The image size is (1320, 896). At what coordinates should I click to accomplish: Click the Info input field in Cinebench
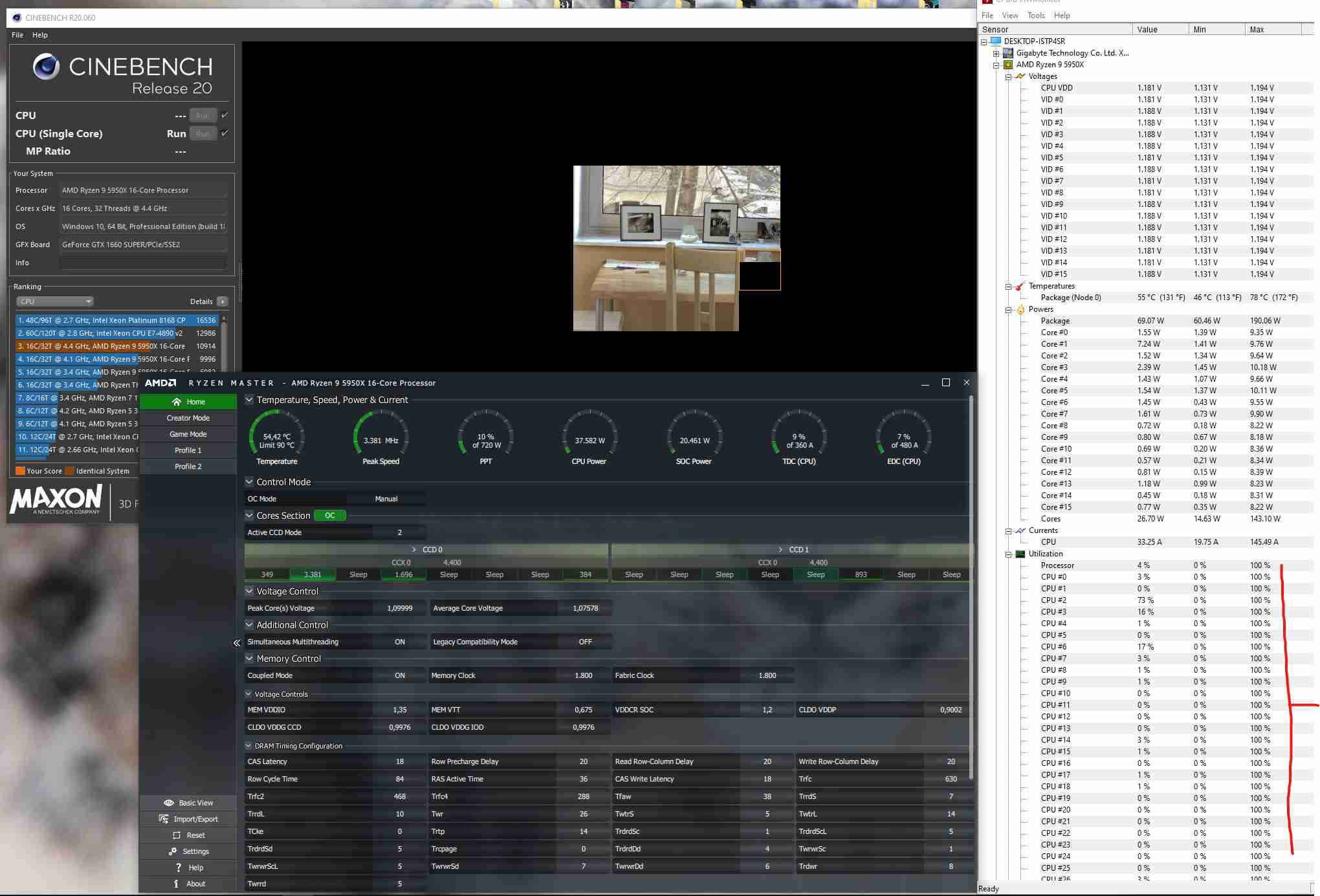[x=143, y=263]
